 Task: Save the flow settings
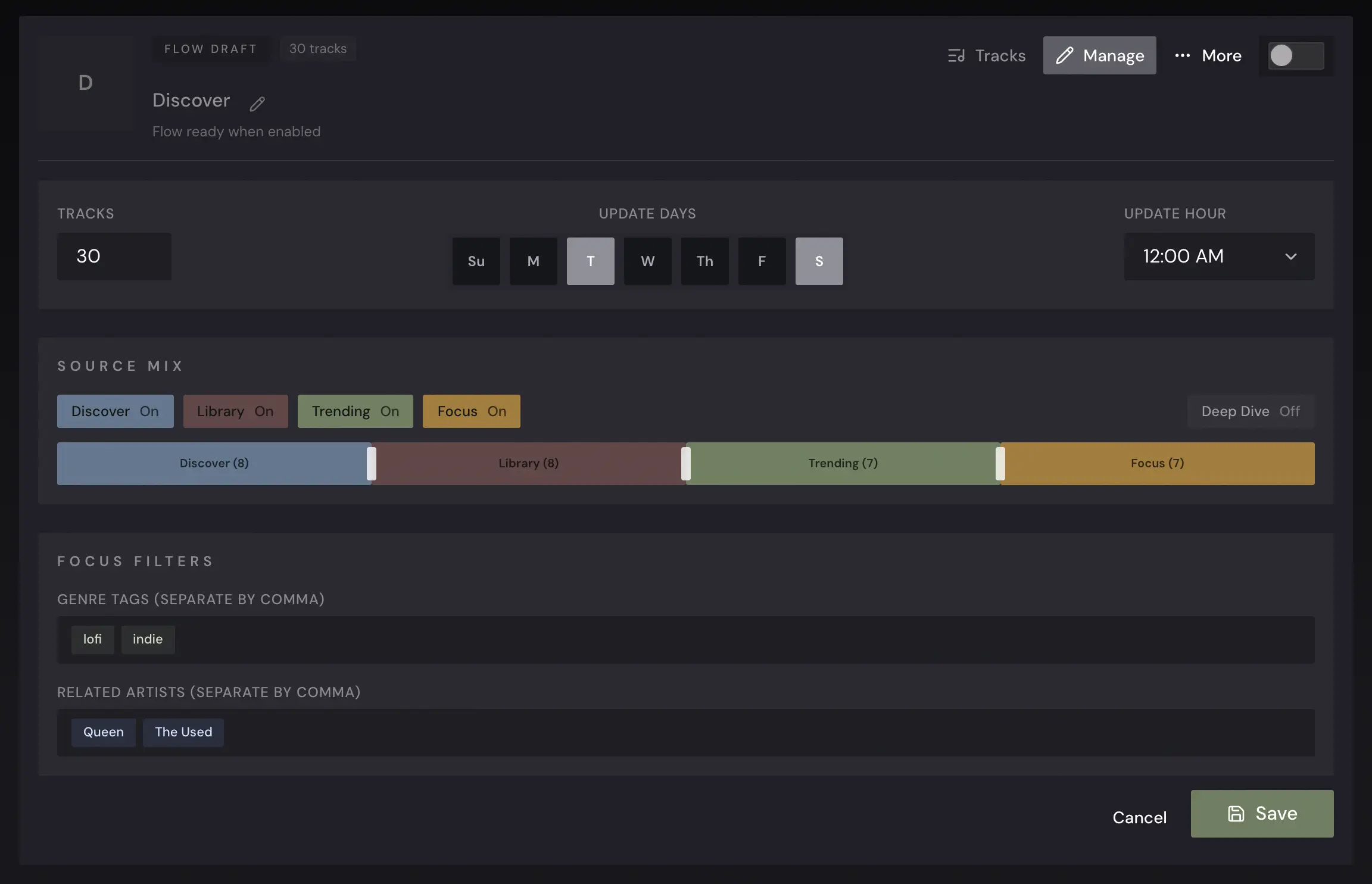click(1262, 814)
